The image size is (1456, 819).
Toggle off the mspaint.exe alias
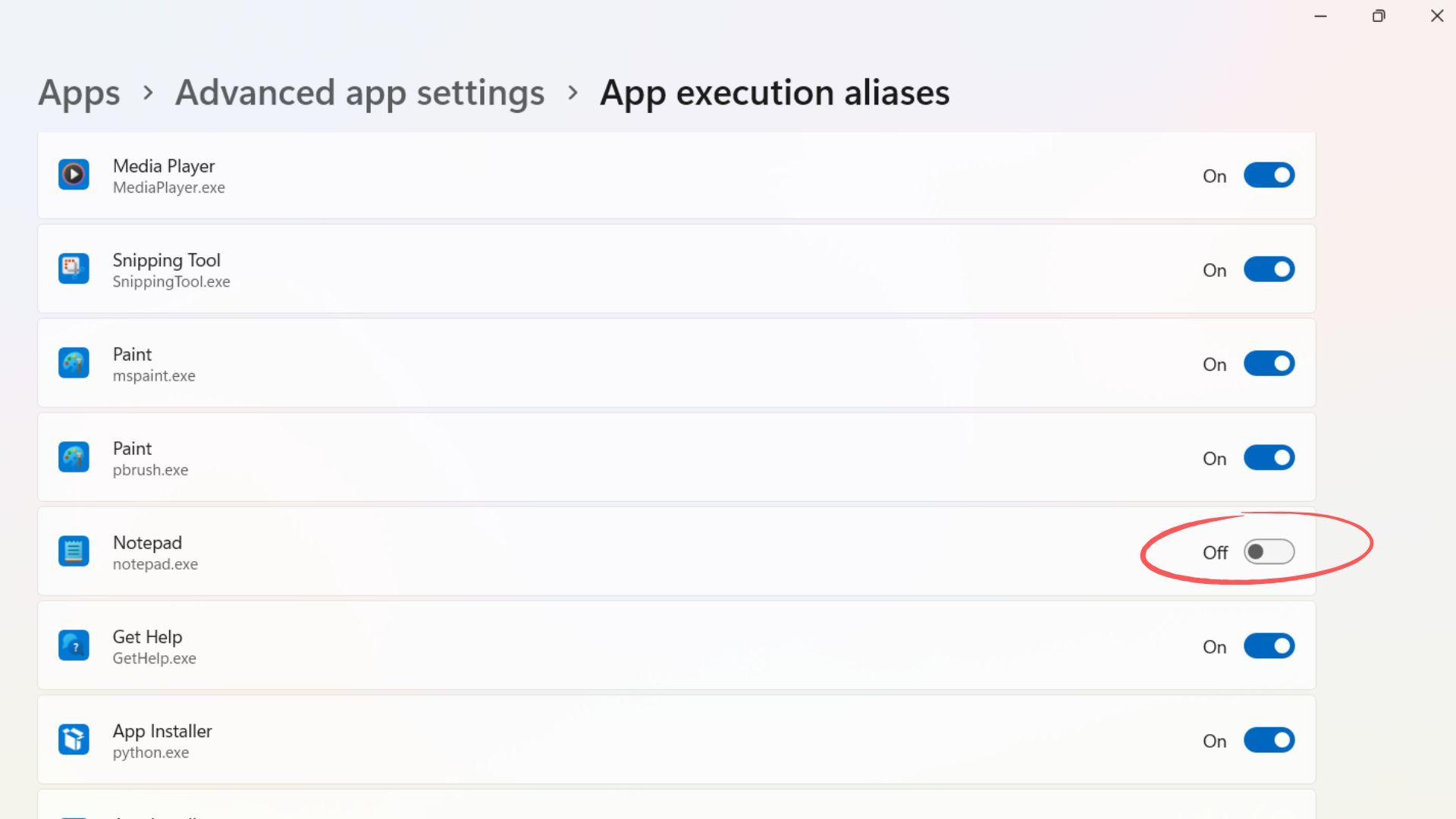point(1269,363)
